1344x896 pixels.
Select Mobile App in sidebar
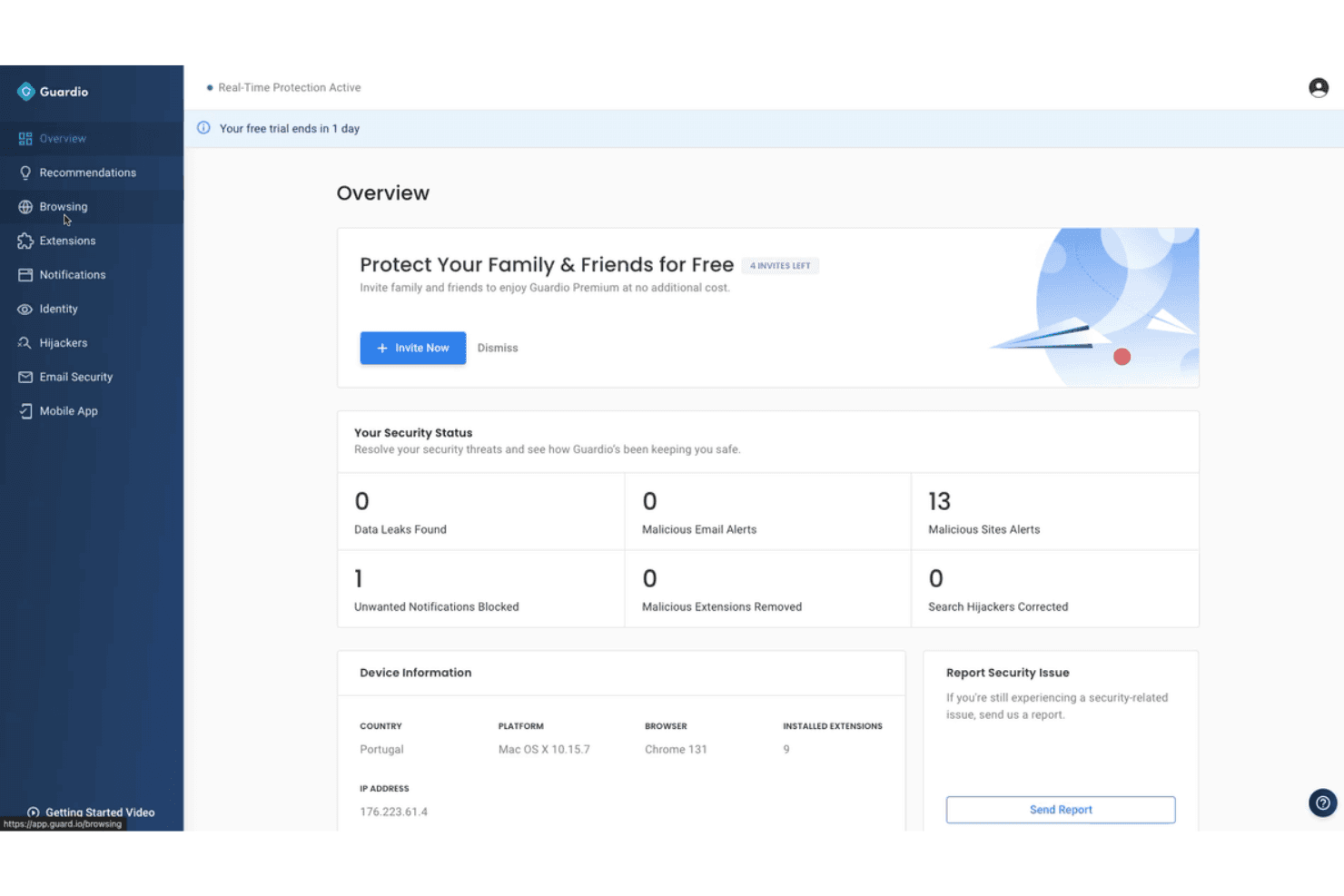tap(92, 411)
